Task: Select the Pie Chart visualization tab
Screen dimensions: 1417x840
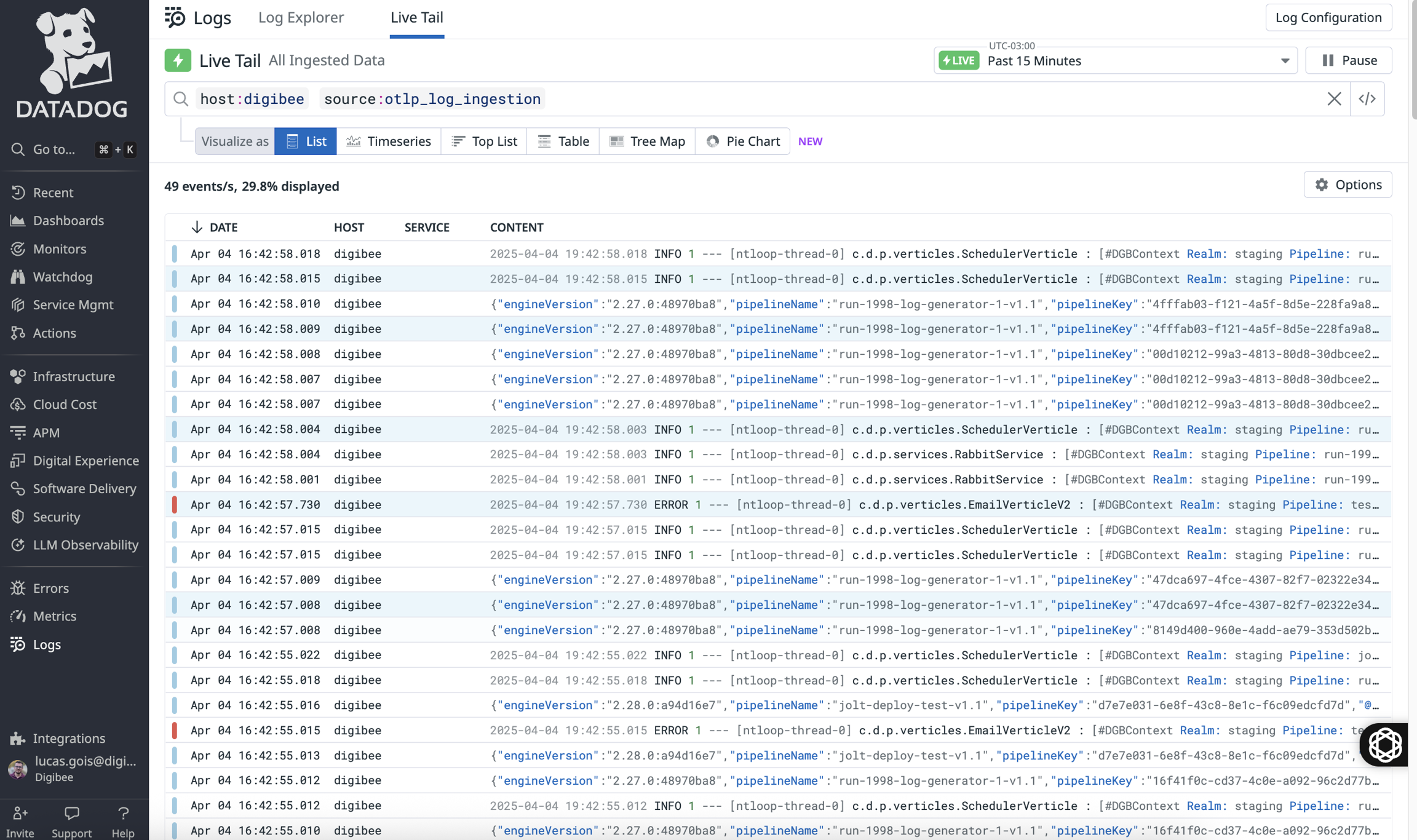Action: pyautogui.click(x=742, y=141)
